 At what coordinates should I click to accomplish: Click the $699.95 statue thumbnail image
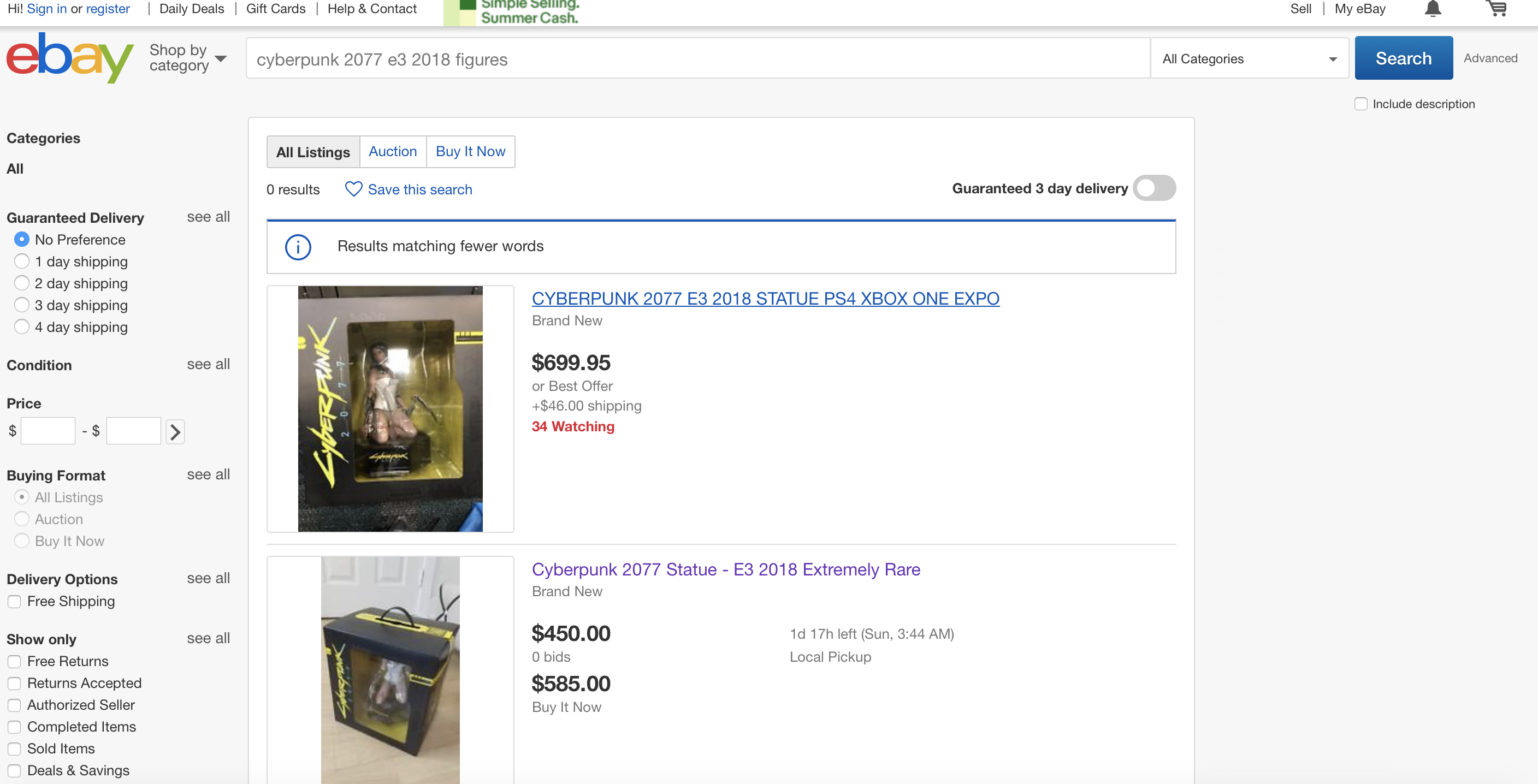(x=390, y=409)
